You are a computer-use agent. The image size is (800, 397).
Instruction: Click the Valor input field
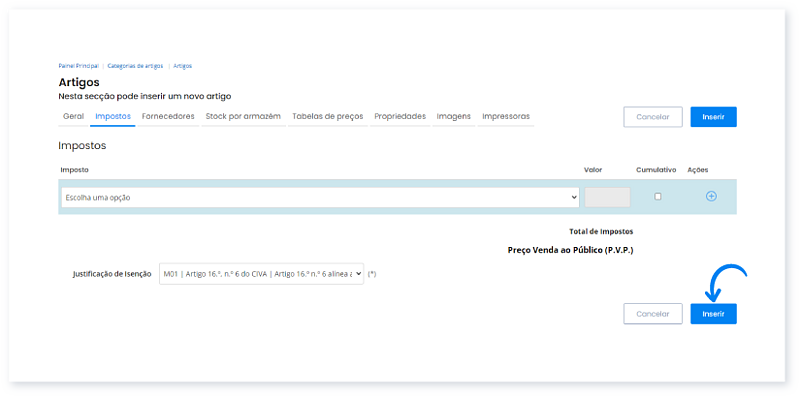point(607,197)
